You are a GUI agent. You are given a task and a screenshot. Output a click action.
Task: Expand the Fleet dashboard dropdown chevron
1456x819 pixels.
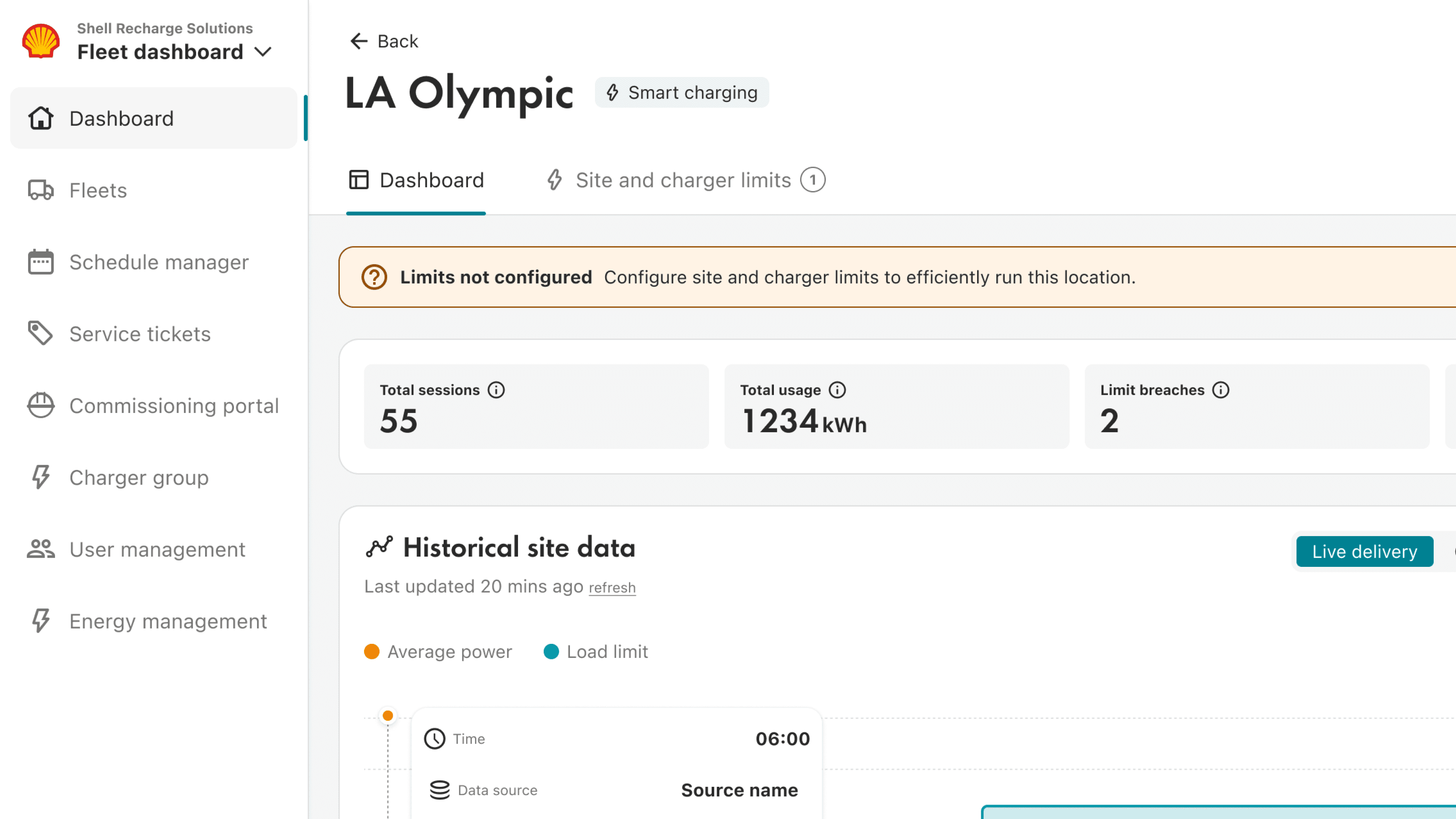(x=264, y=52)
